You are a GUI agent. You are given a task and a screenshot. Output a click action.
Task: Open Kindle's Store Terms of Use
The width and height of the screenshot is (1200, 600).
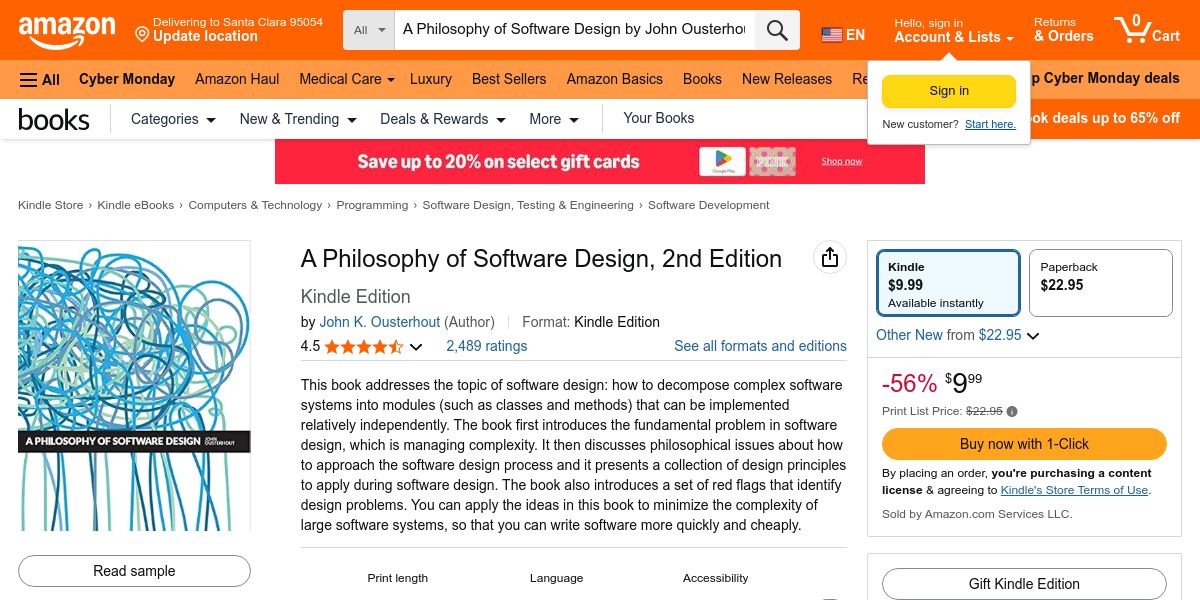click(x=1074, y=490)
